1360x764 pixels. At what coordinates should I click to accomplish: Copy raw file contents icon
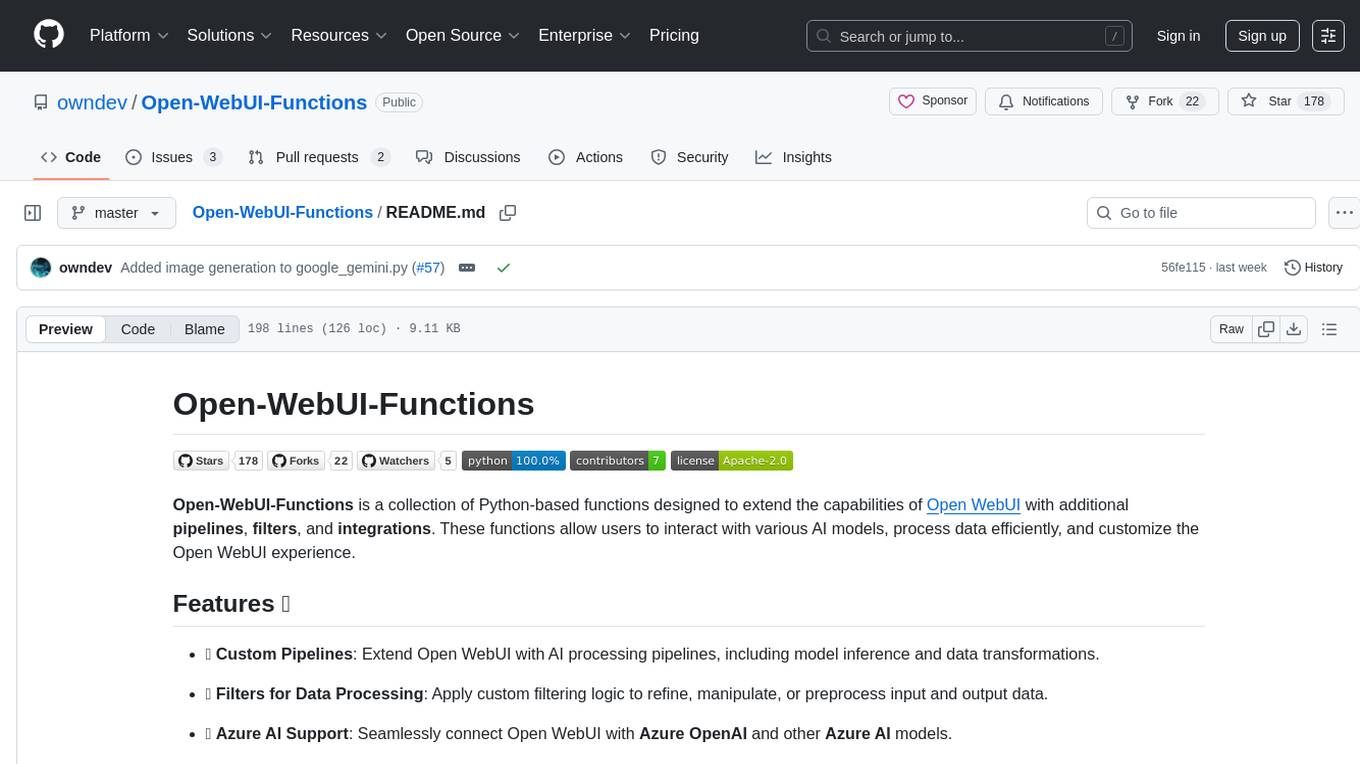coord(1266,329)
